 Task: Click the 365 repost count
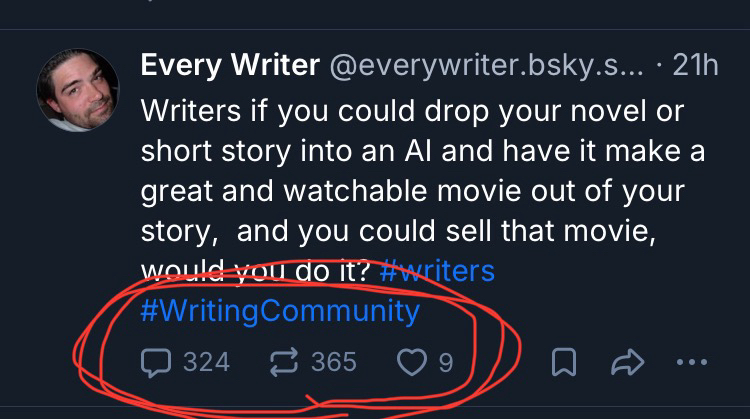[x=333, y=361]
